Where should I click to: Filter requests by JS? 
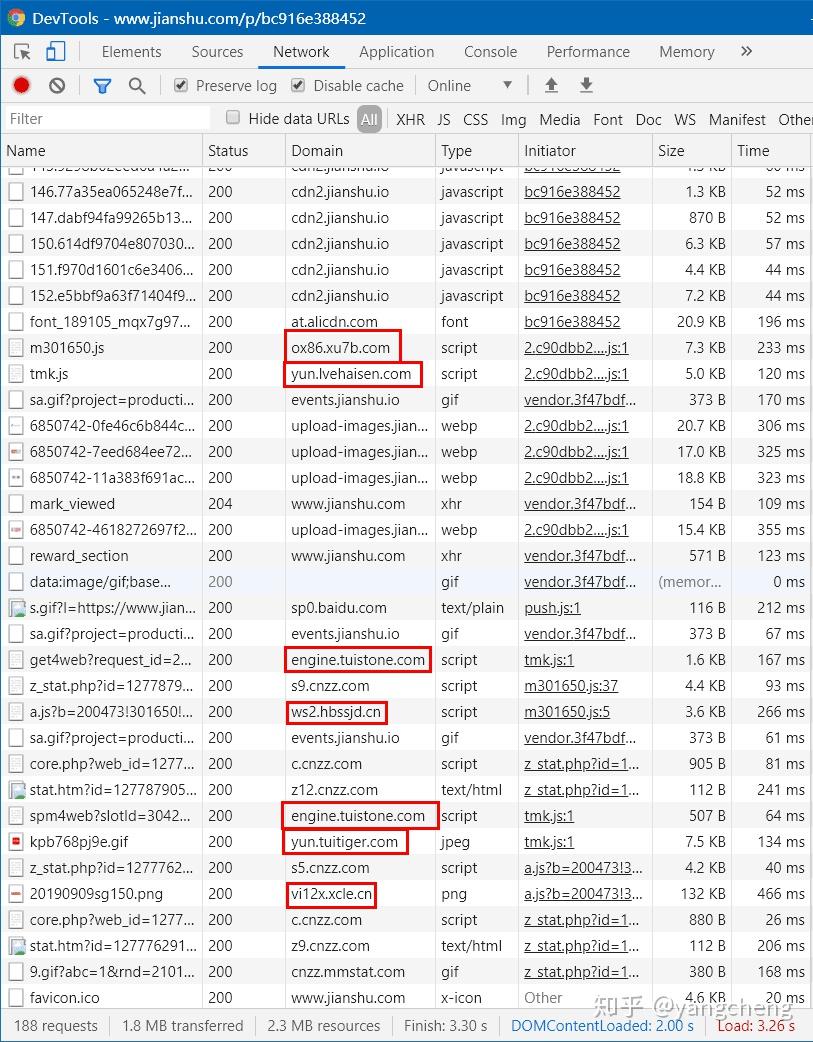(x=444, y=120)
